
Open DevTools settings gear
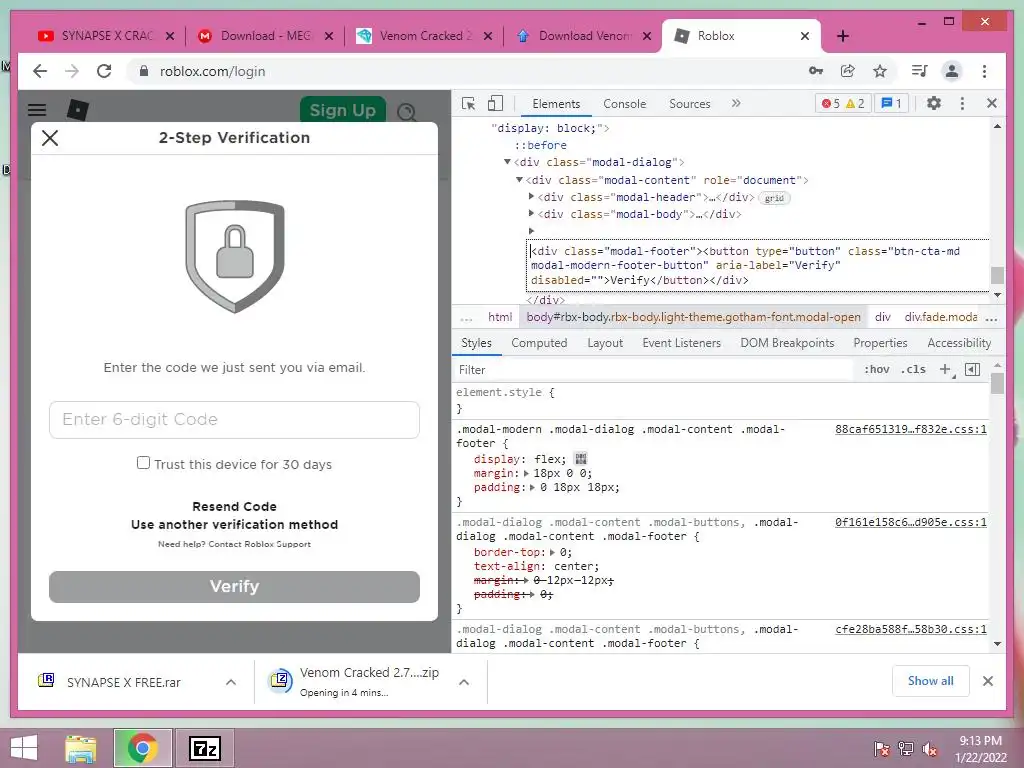click(x=934, y=103)
